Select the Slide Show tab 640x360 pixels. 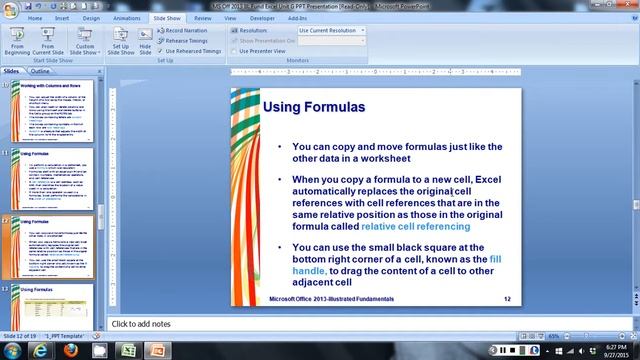(x=167, y=18)
